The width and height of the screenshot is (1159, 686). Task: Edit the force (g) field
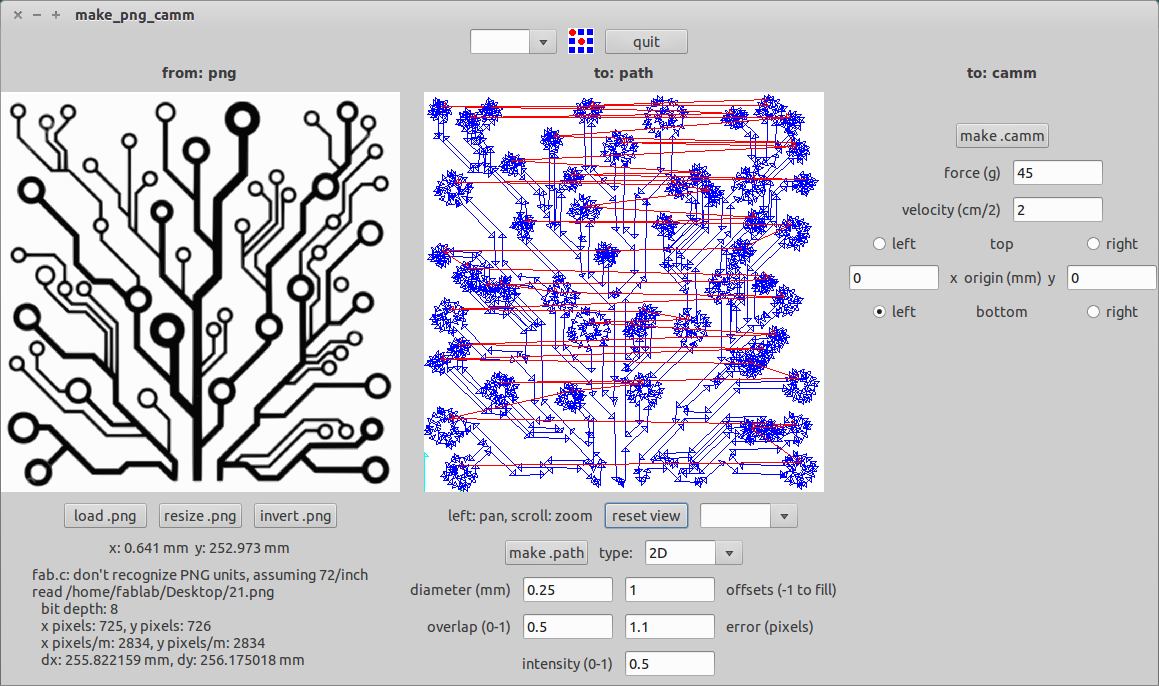(x=1058, y=173)
